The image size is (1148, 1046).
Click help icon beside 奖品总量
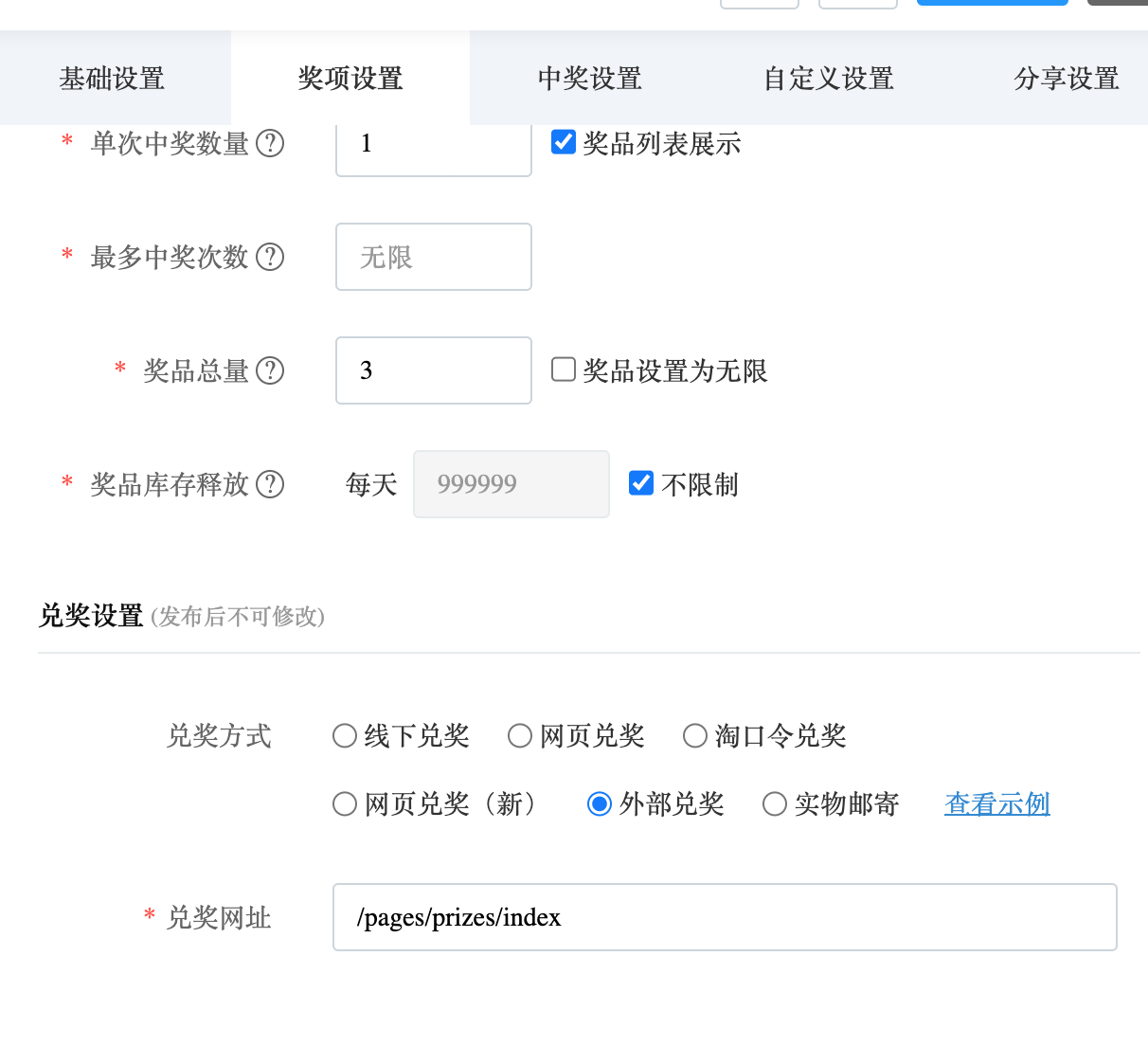[x=270, y=370]
